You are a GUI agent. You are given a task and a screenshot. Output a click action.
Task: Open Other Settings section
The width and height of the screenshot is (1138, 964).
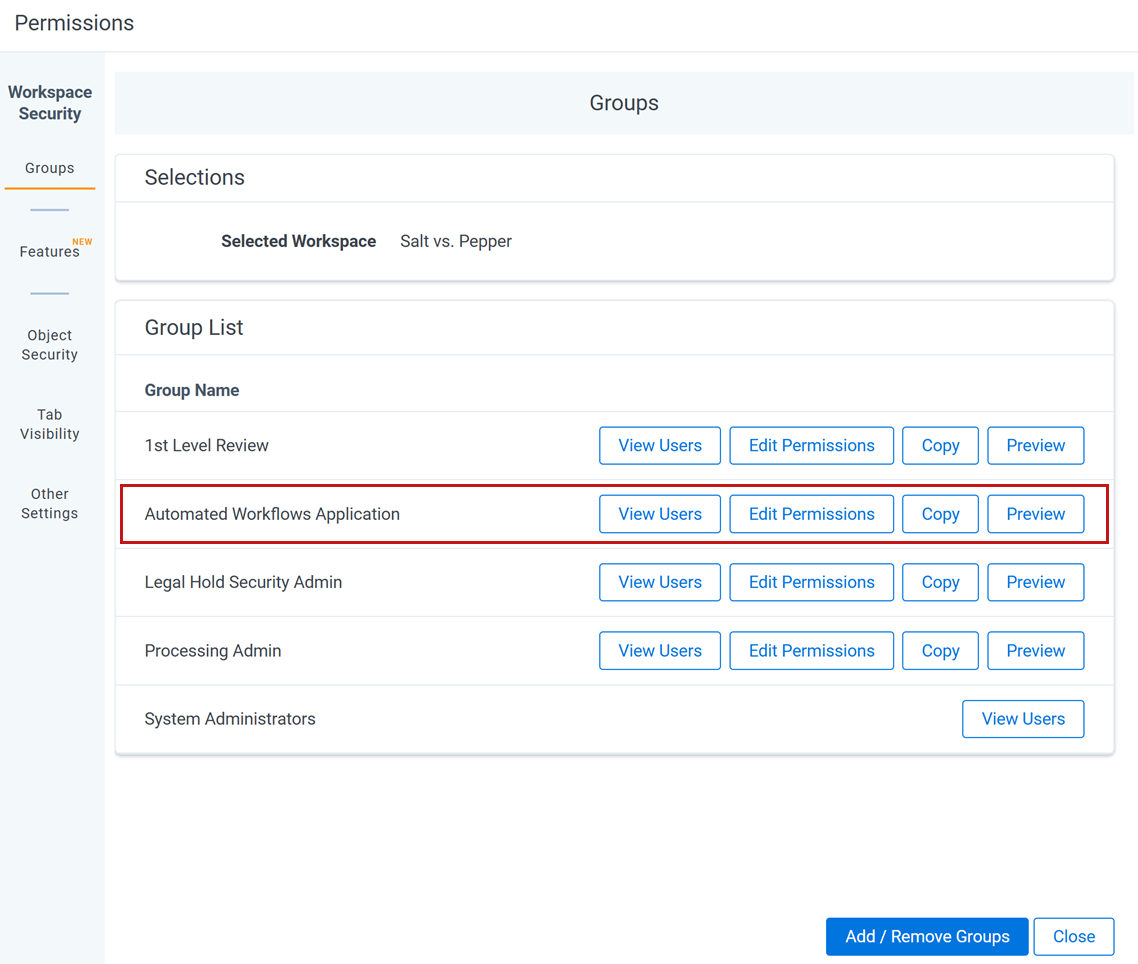(x=49, y=503)
